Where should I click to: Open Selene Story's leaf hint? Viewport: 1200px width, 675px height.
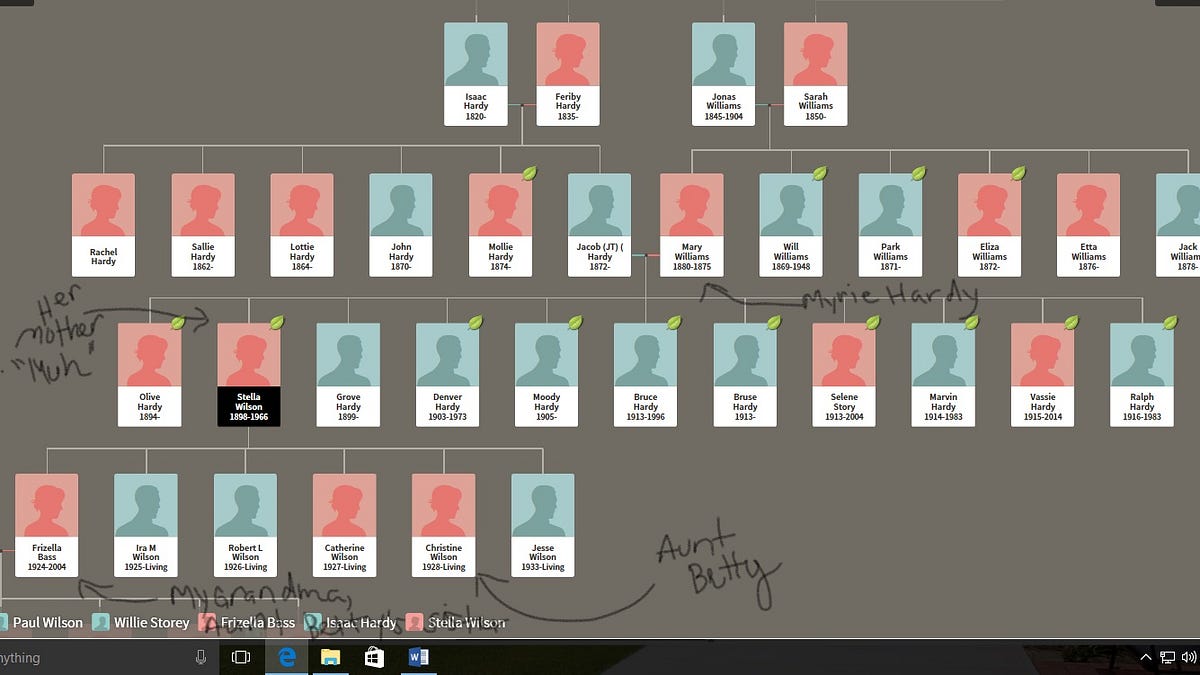pos(872,323)
